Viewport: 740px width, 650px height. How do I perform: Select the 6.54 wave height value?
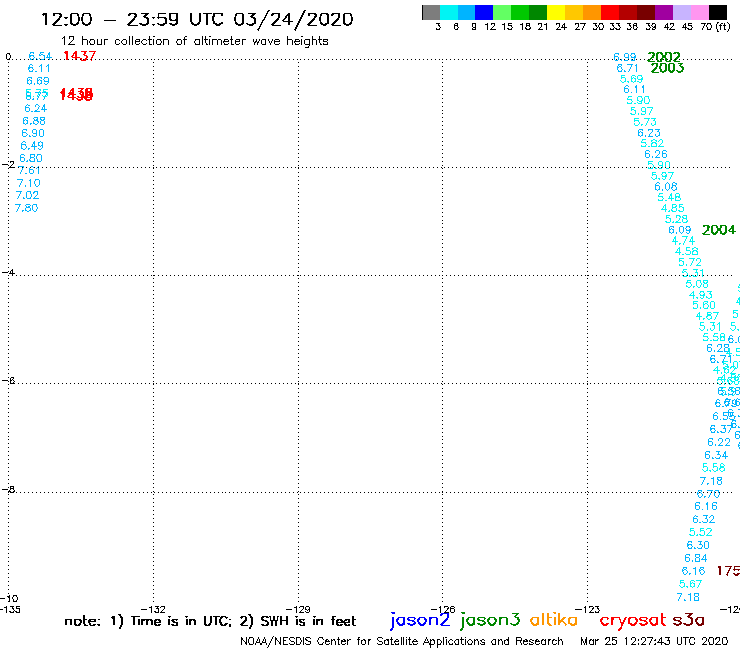(x=40, y=56)
